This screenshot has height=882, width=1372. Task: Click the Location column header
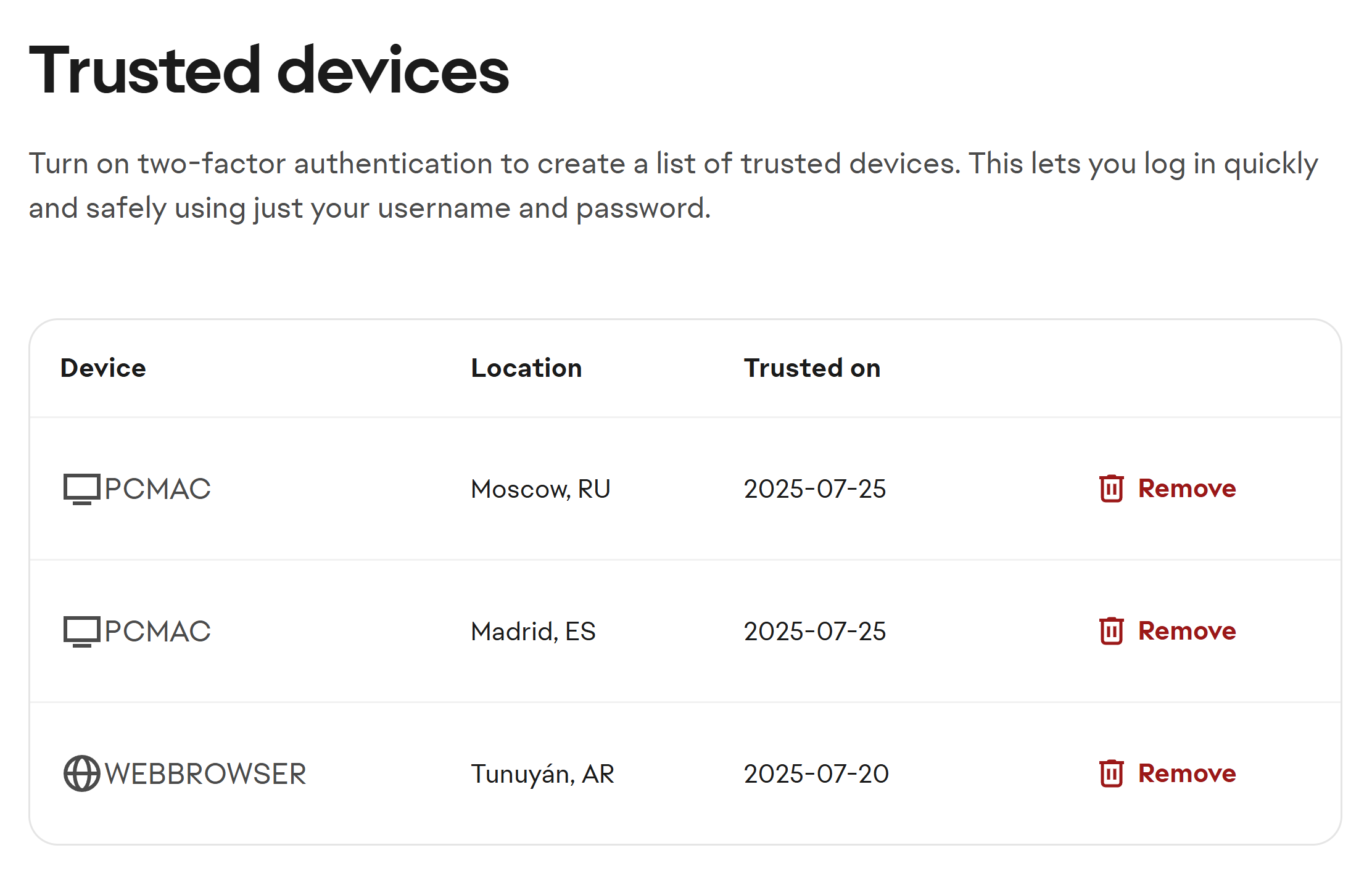click(526, 368)
